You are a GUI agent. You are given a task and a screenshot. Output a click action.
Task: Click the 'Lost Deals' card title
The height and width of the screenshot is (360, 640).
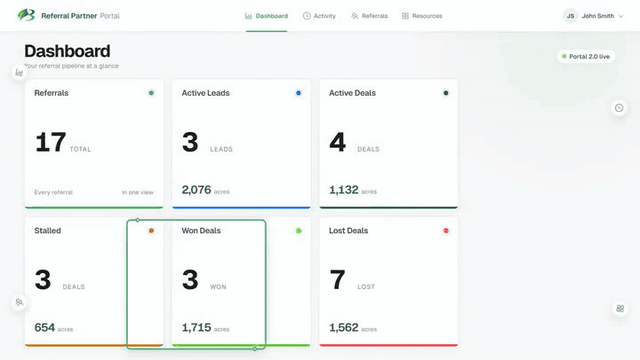pos(349,231)
